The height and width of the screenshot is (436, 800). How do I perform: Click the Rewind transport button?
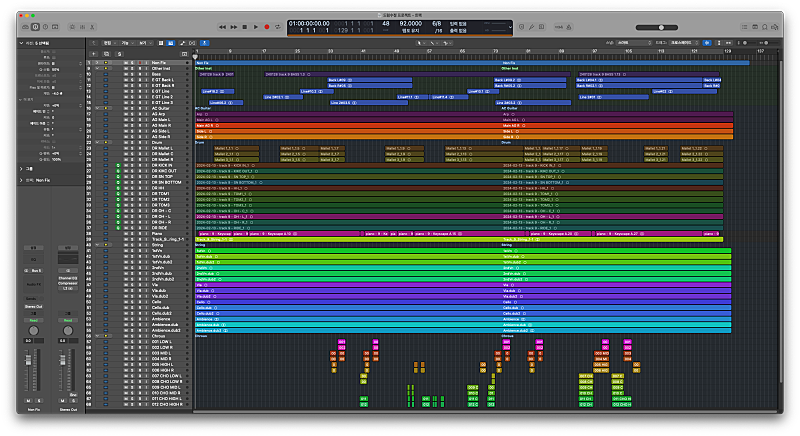coord(222,27)
